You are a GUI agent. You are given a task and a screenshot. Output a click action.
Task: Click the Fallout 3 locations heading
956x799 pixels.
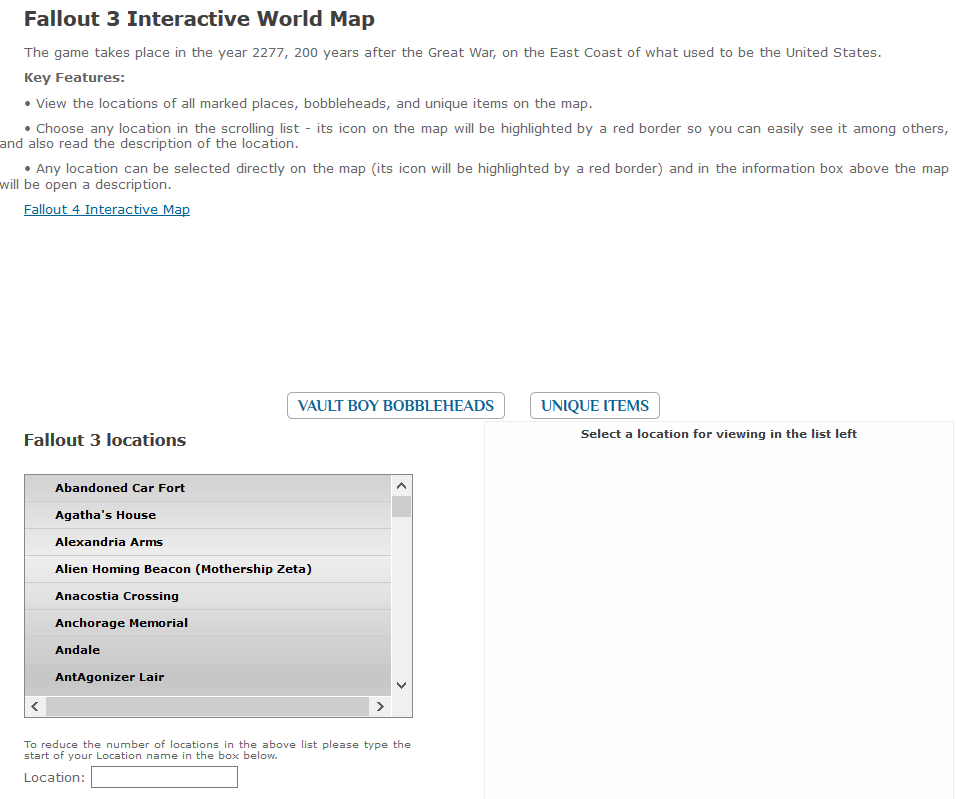105,440
